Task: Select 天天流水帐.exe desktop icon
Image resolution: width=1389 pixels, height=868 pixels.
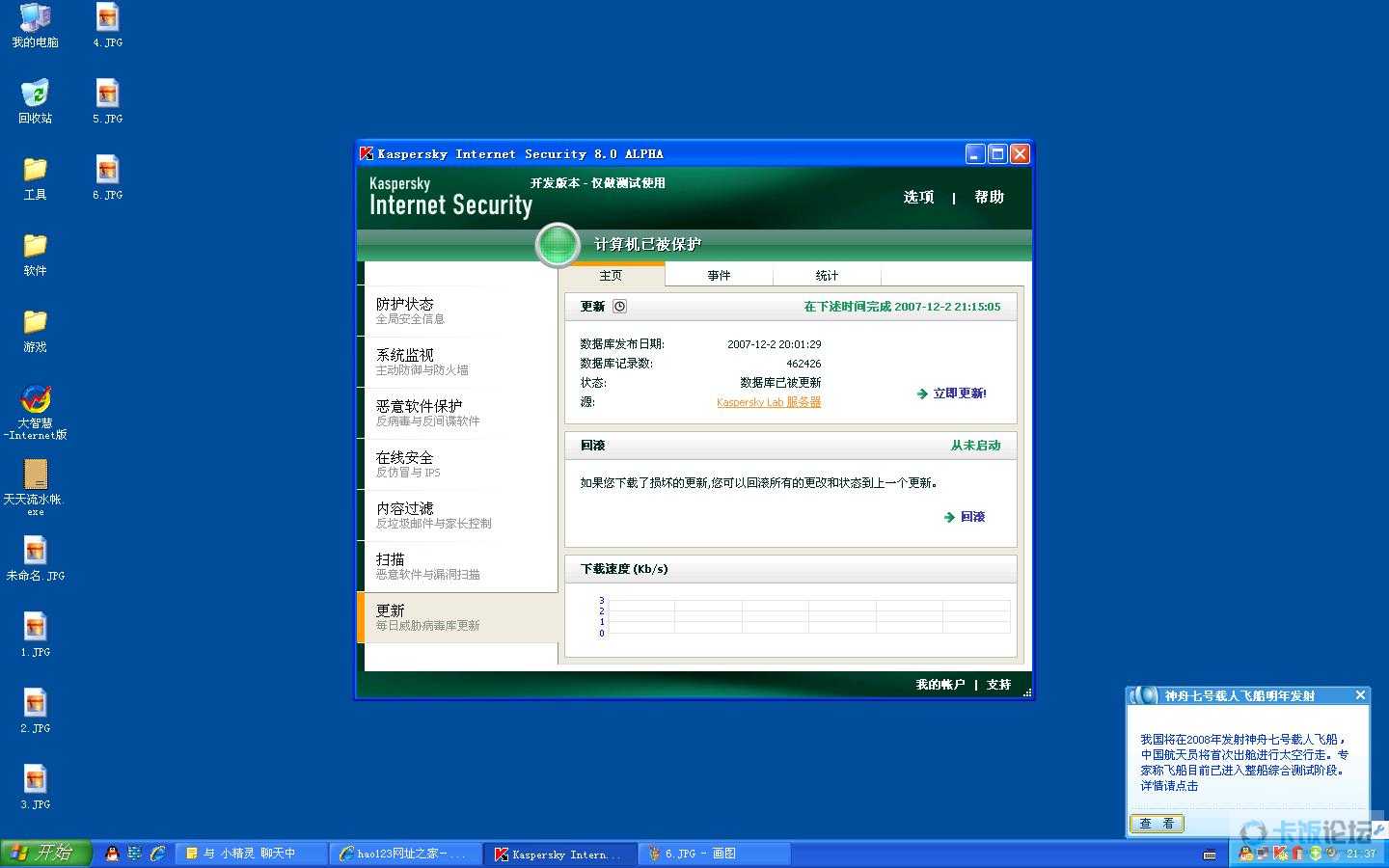Action: [35, 487]
